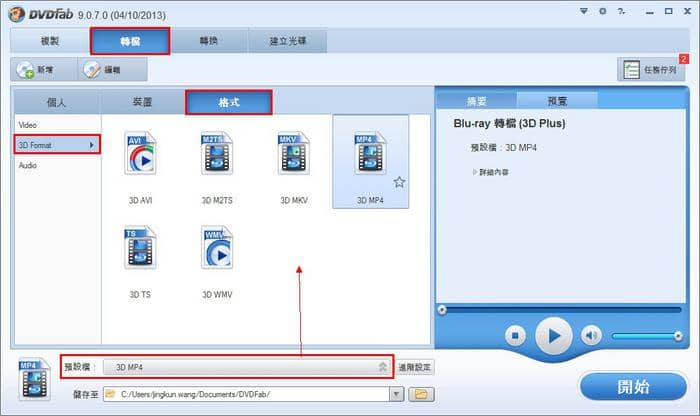Expand the 詳細內容 details section

[x=491, y=172]
